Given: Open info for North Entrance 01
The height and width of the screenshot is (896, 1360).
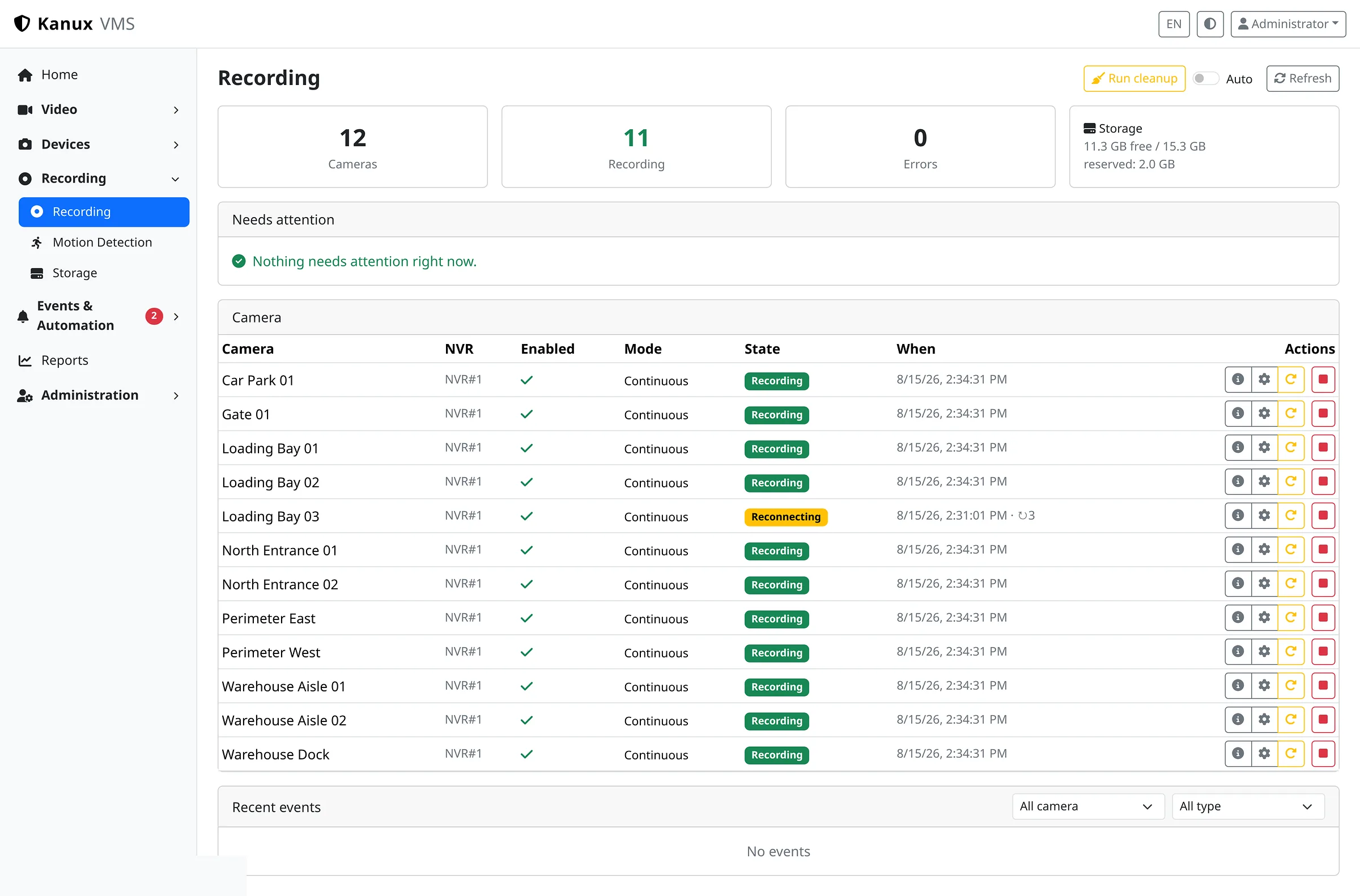Looking at the screenshot, I should pyautogui.click(x=1238, y=550).
